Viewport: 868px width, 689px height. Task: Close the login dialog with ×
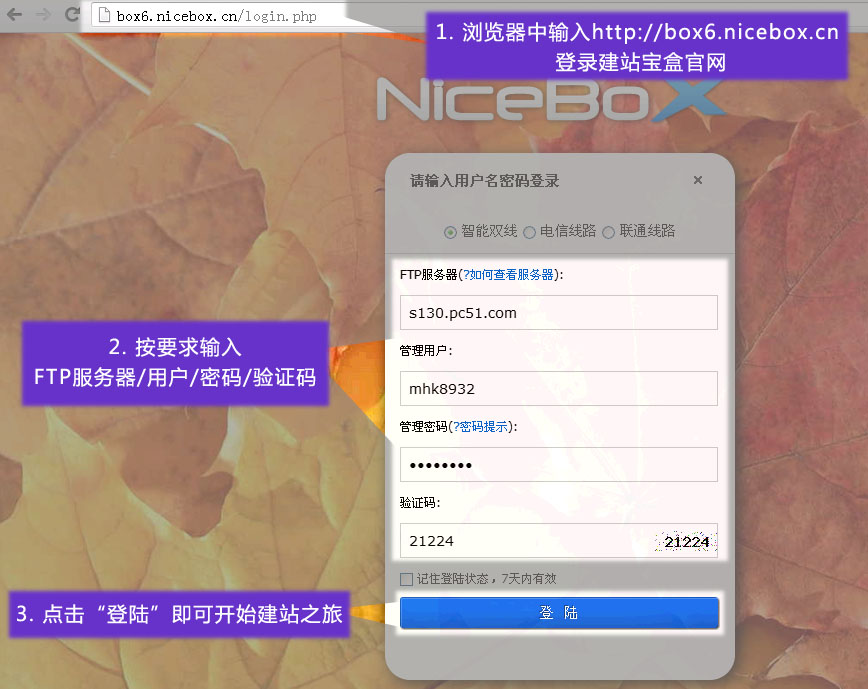pos(698,180)
